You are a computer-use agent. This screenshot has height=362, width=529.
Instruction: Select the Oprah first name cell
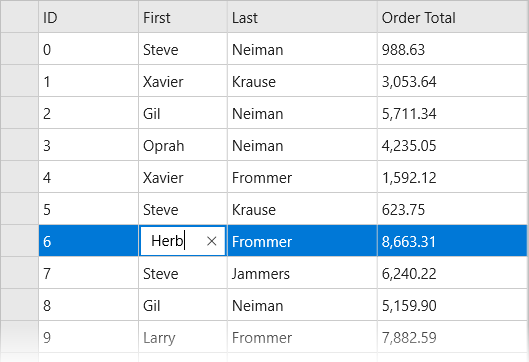point(183,145)
